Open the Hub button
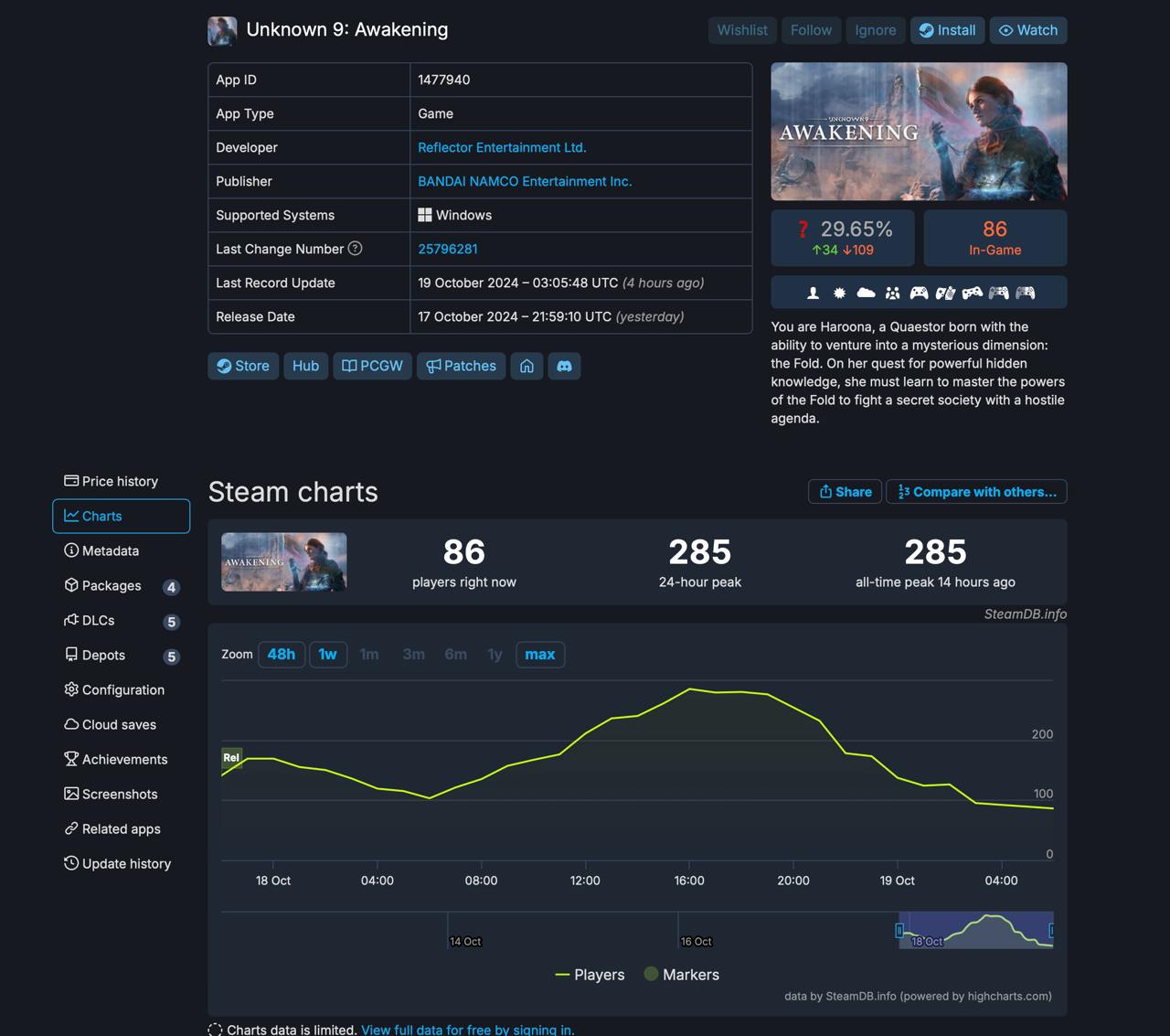The height and width of the screenshot is (1036, 1170). point(305,366)
